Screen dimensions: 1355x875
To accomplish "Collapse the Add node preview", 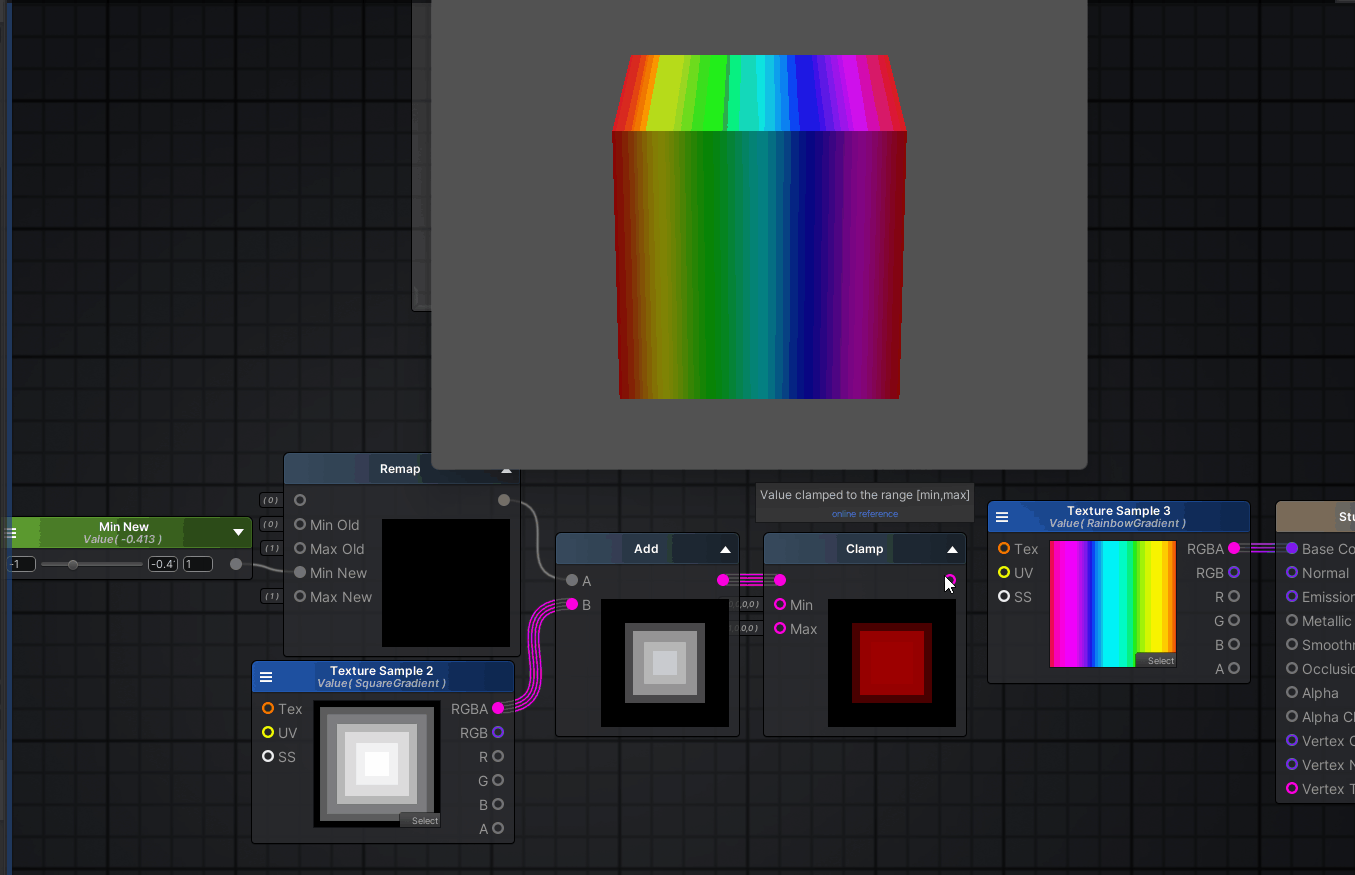I will (725, 549).
